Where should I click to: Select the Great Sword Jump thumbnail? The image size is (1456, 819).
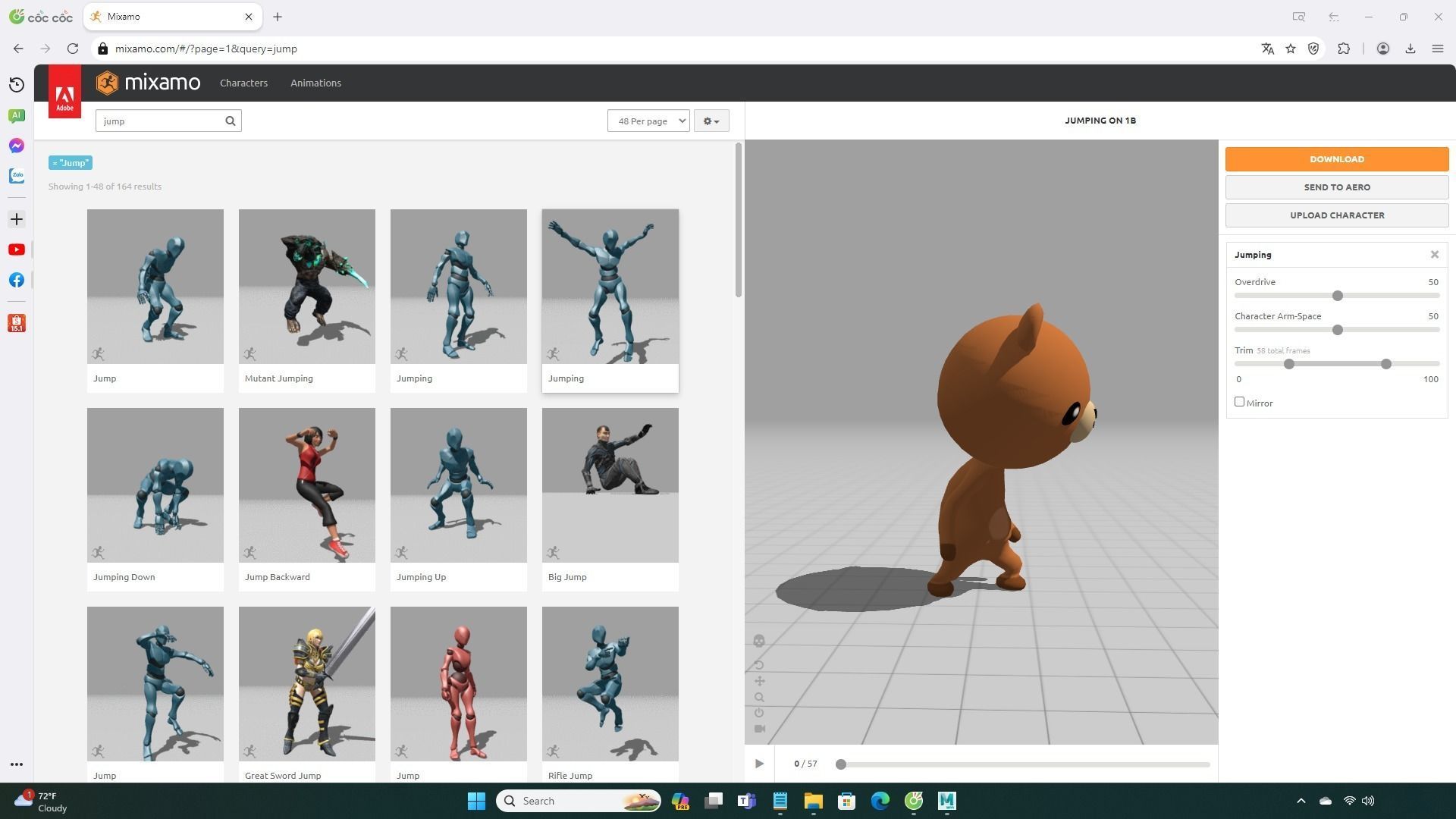click(x=307, y=684)
